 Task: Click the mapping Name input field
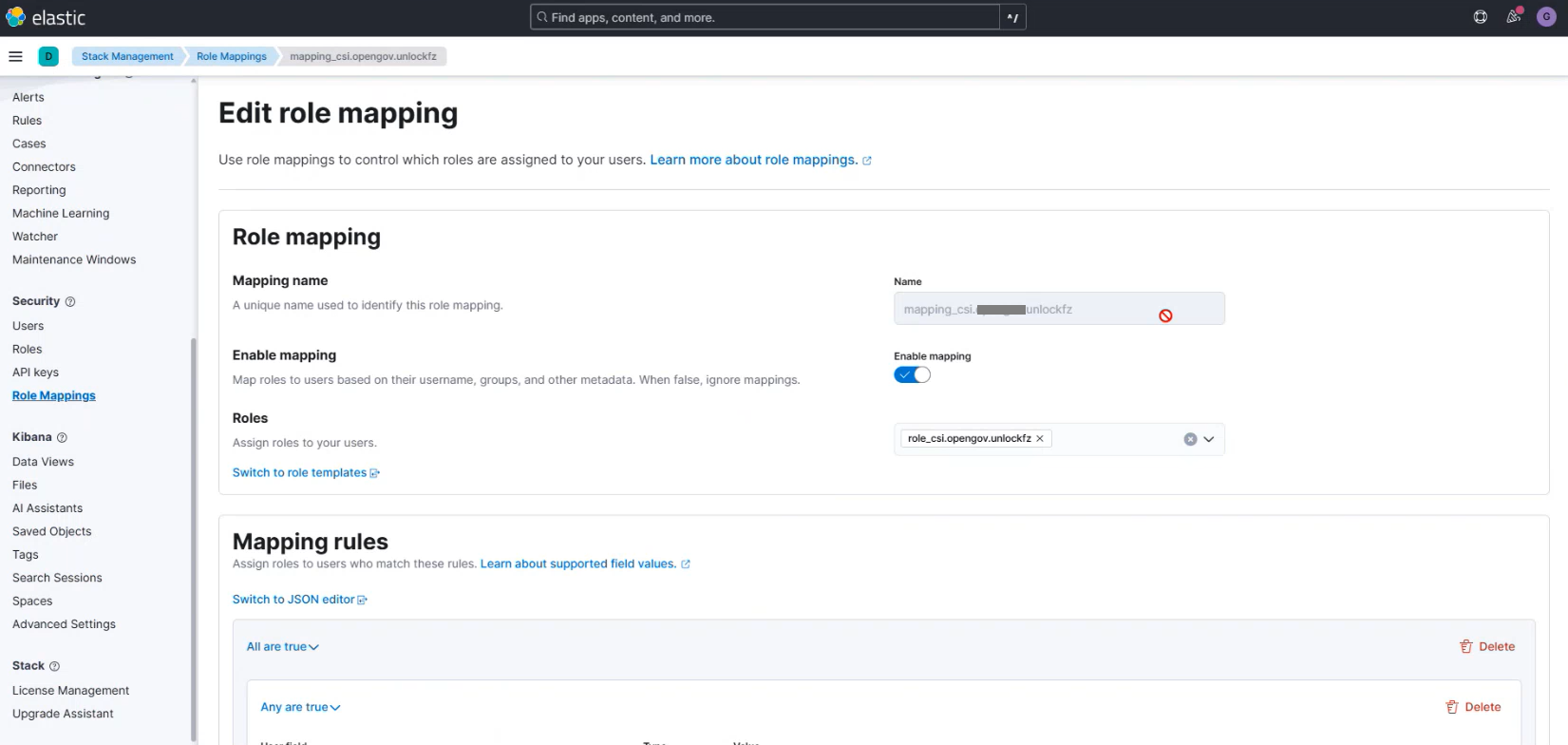[1059, 309]
